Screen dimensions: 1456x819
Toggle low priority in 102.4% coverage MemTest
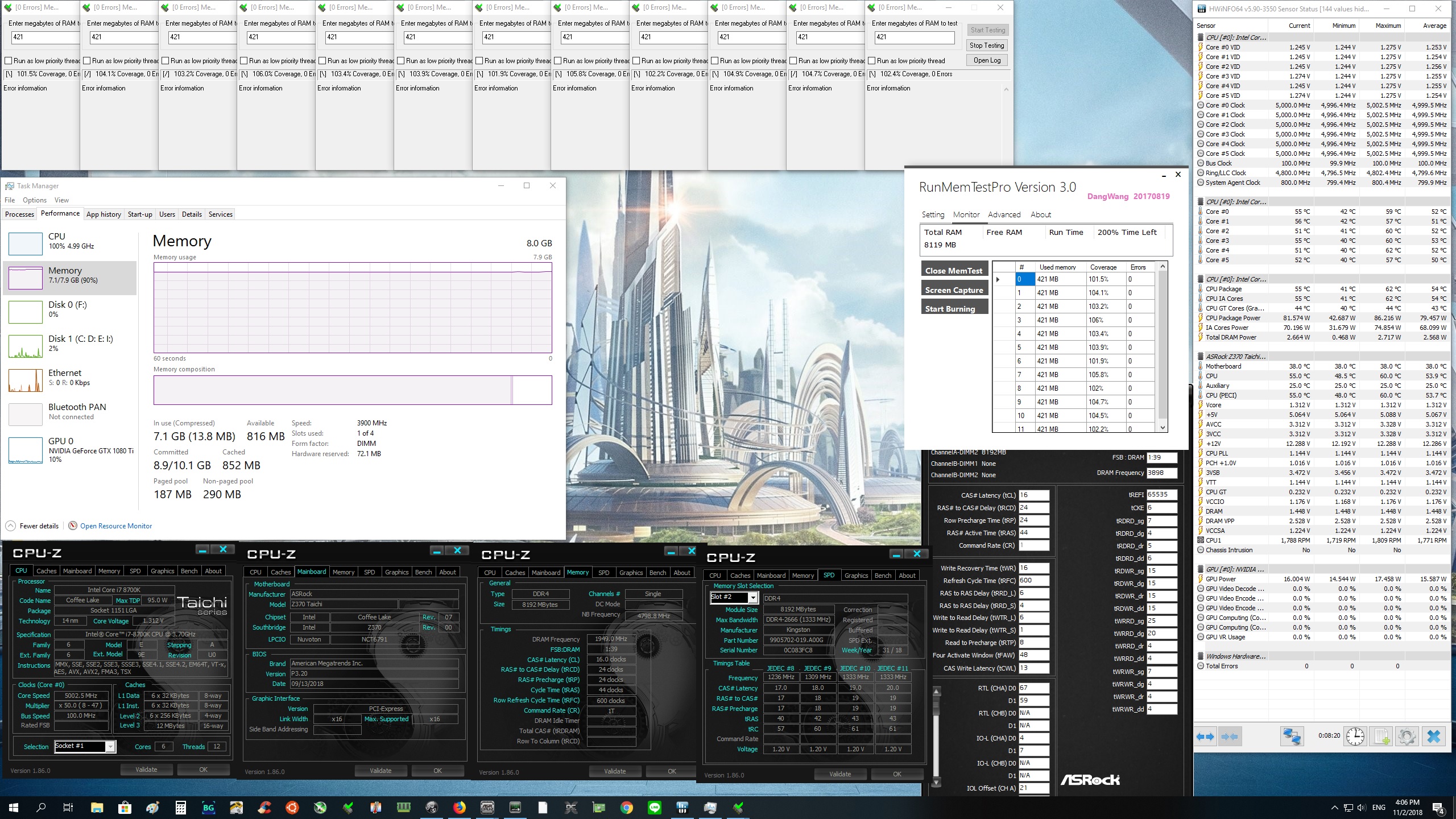872,61
